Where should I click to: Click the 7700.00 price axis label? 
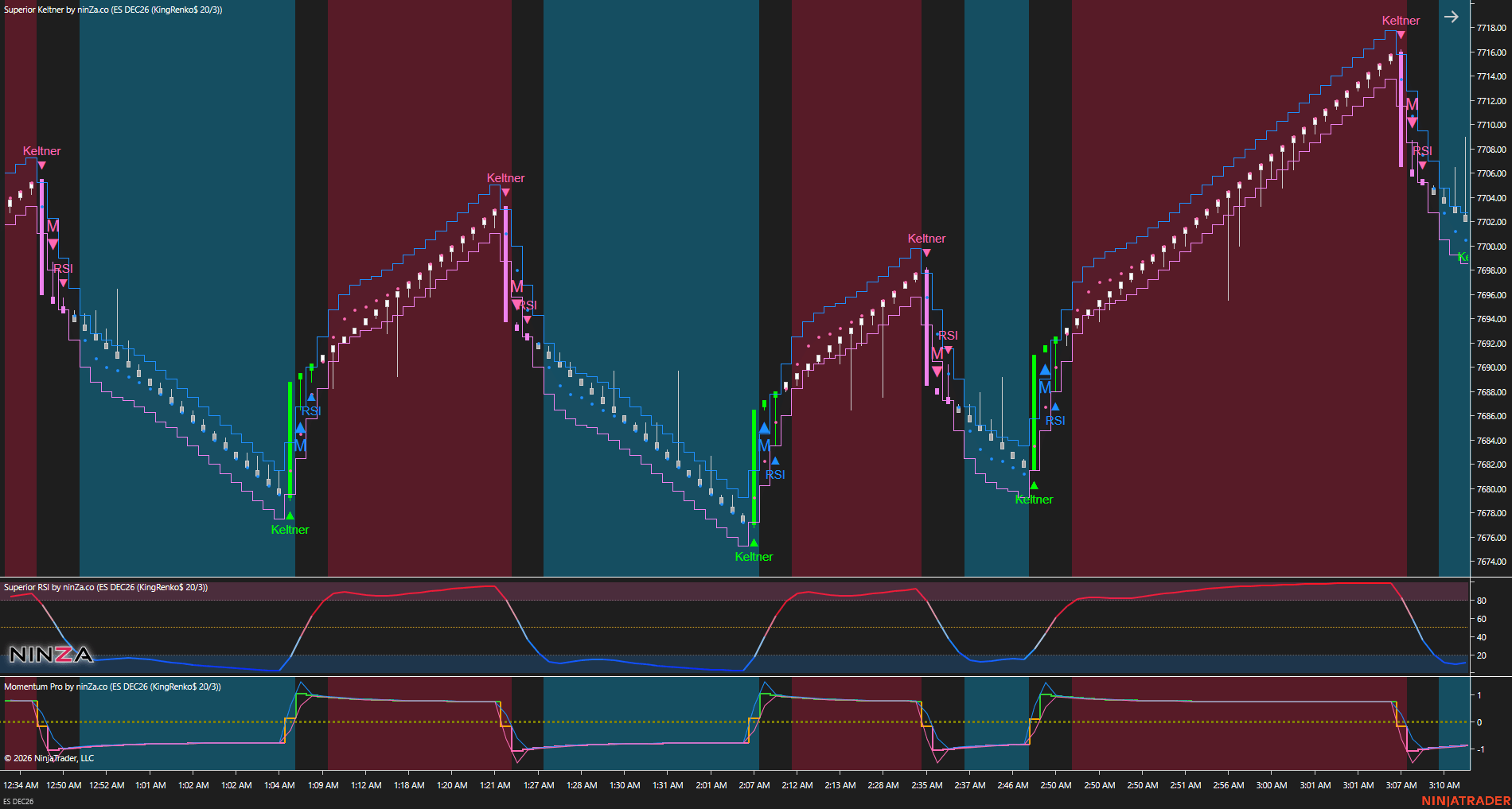click(x=1491, y=247)
